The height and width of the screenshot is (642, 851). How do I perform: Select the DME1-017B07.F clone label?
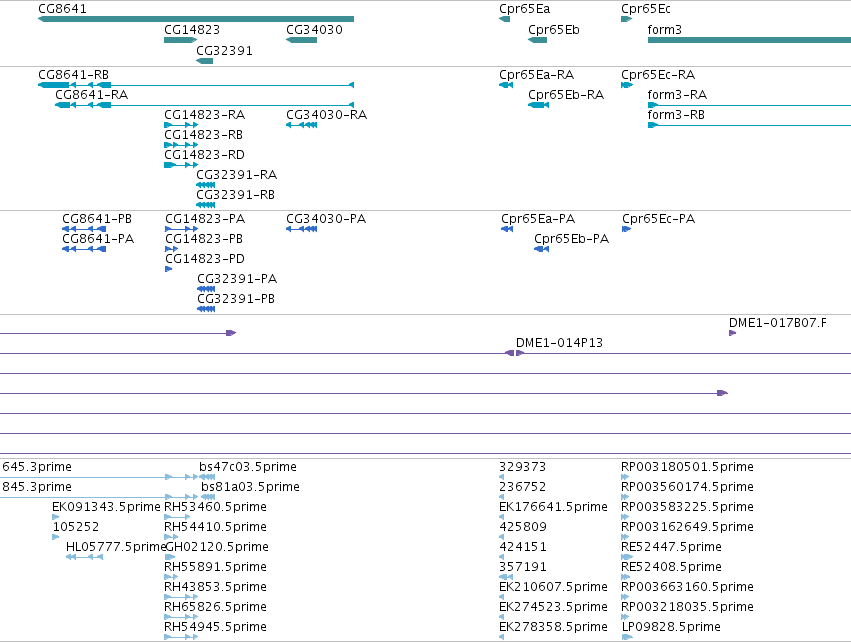pyautogui.click(x=778, y=323)
